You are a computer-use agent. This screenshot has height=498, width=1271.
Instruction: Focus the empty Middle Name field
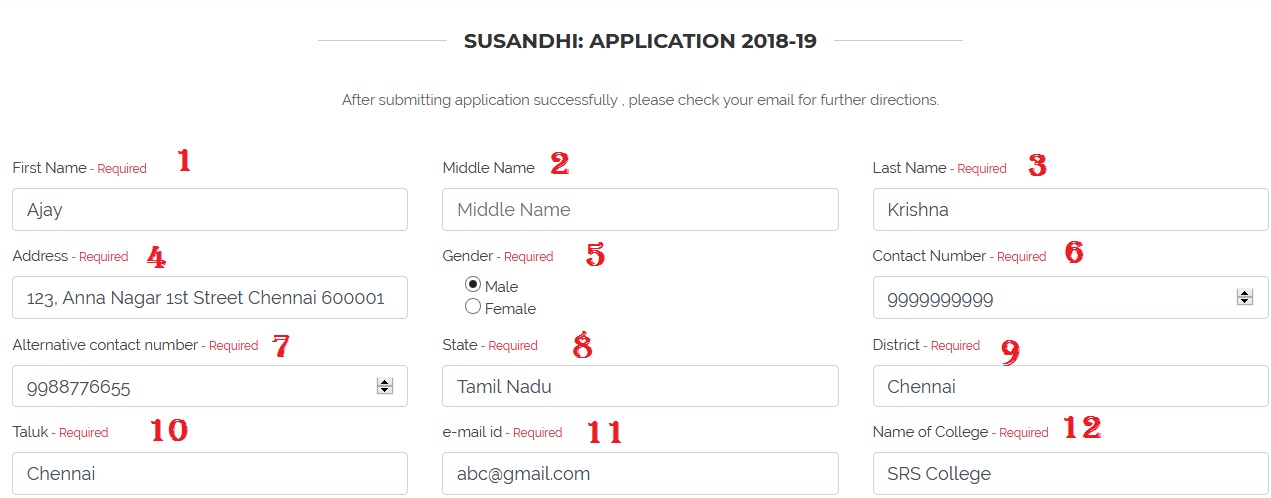(x=640, y=210)
